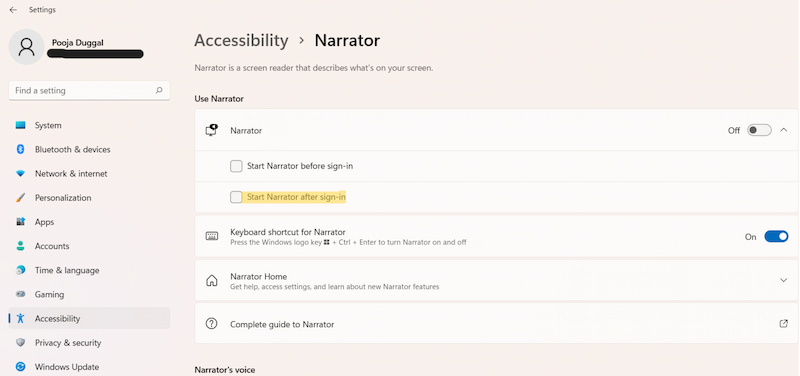Click the Use Narrator section heading

219,98
